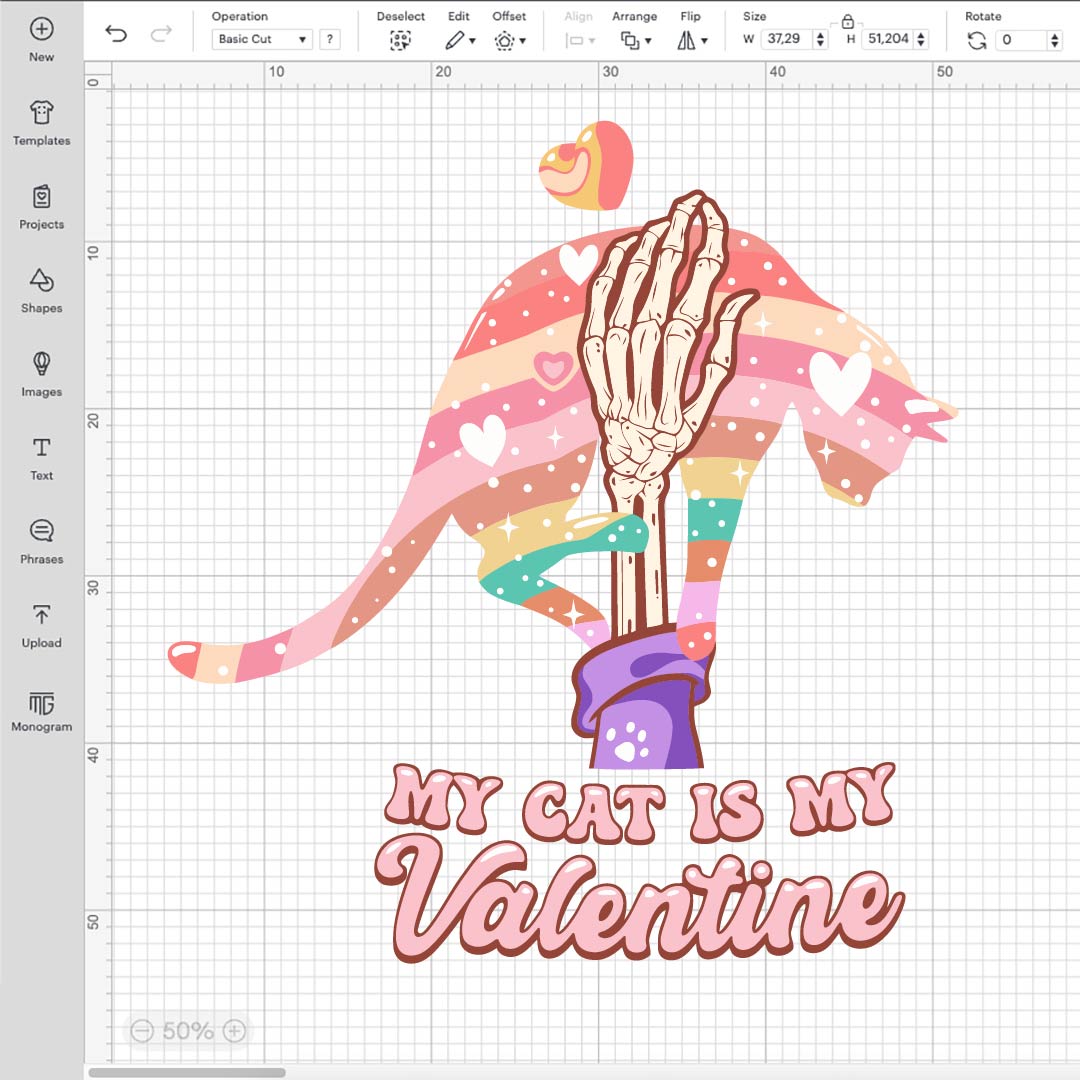Click the Deselect icon
This screenshot has width=1080, height=1080.
click(400, 41)
